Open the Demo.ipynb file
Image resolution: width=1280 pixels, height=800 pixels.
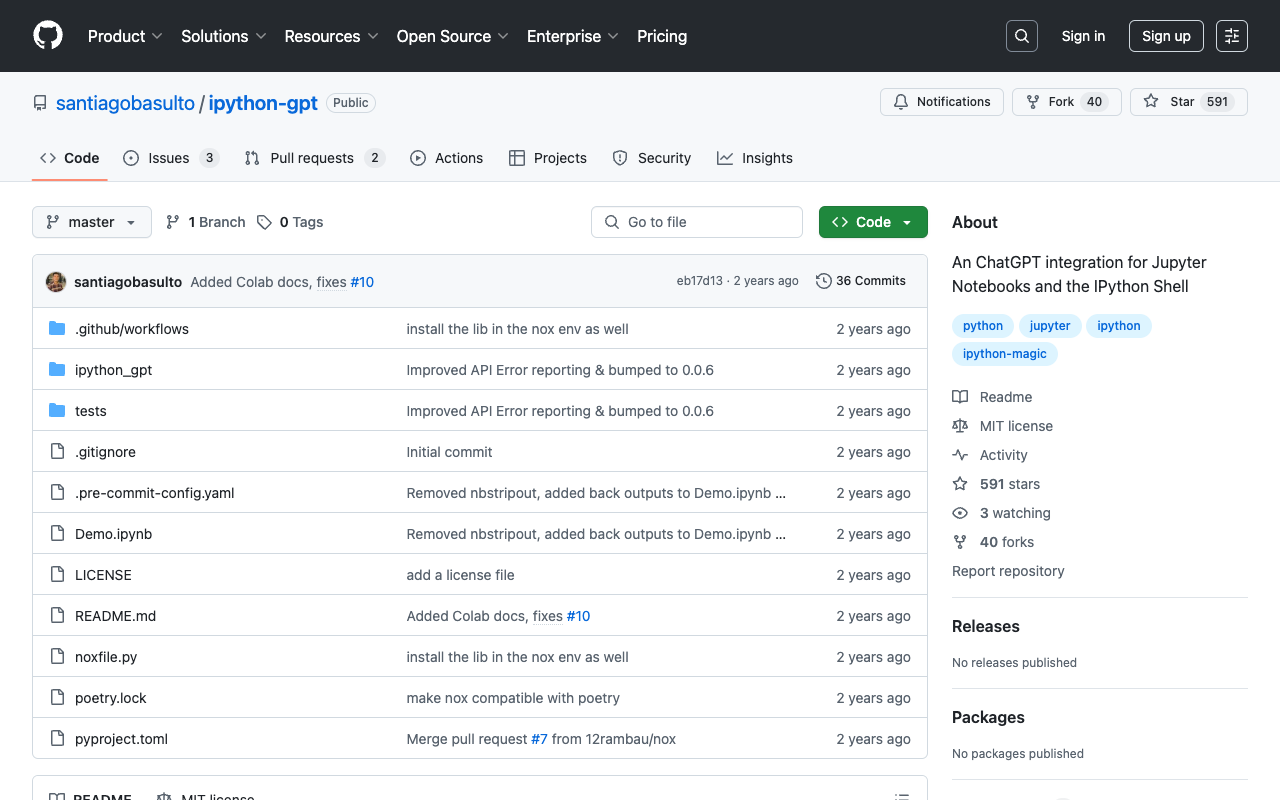coord(113,534)
